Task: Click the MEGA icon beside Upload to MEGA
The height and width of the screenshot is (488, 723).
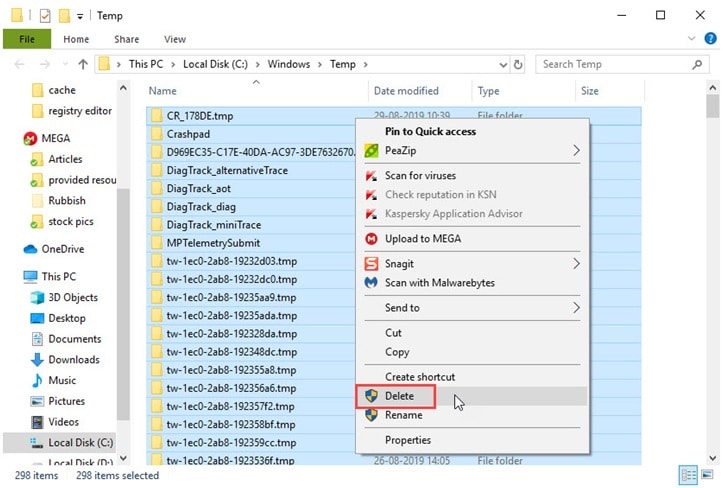Action: 371,239
